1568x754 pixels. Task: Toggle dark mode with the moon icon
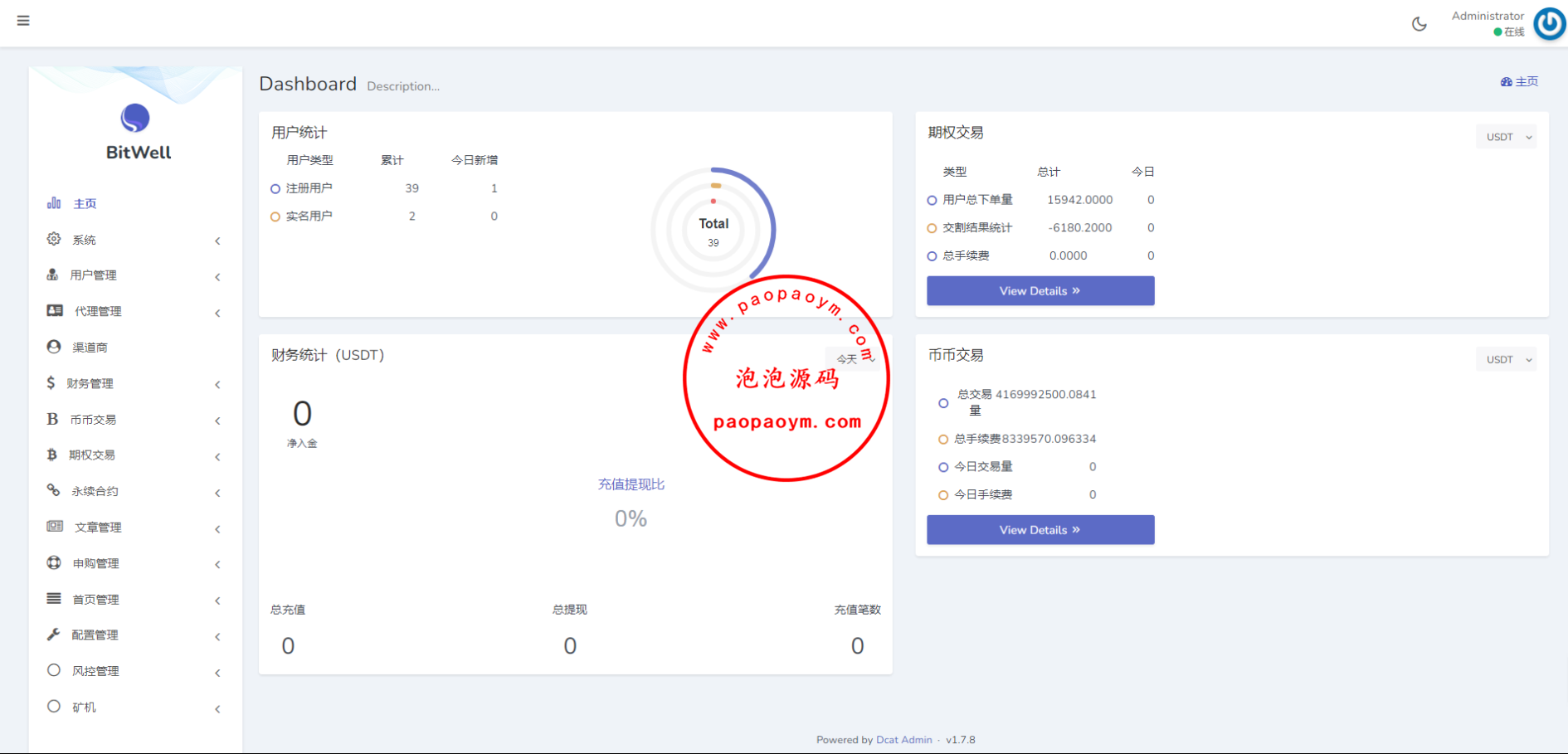tap(1419, 24)
